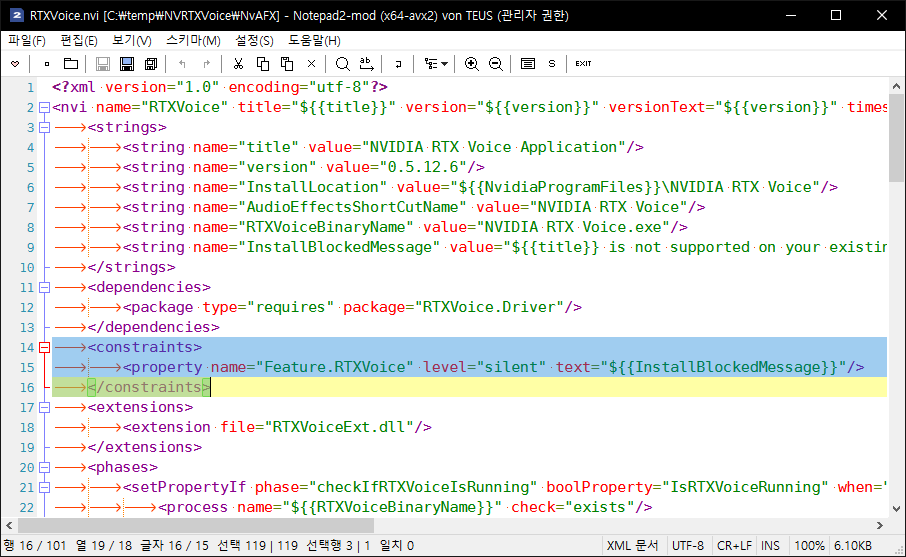Screen dimensions: 906x557
Task: Collapse the nvi element fold on line 2
Action: coord(44,107)
